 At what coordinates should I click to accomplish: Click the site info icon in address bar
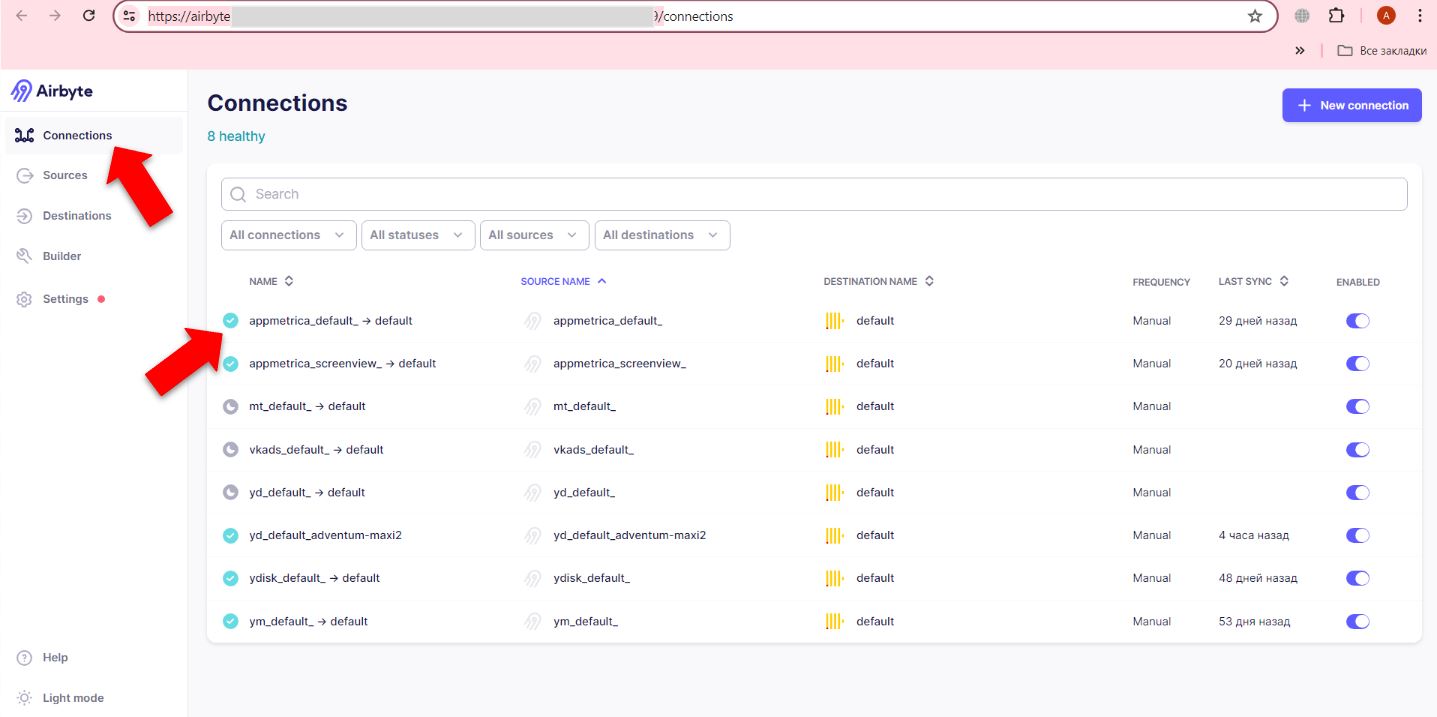click(129, 16)
